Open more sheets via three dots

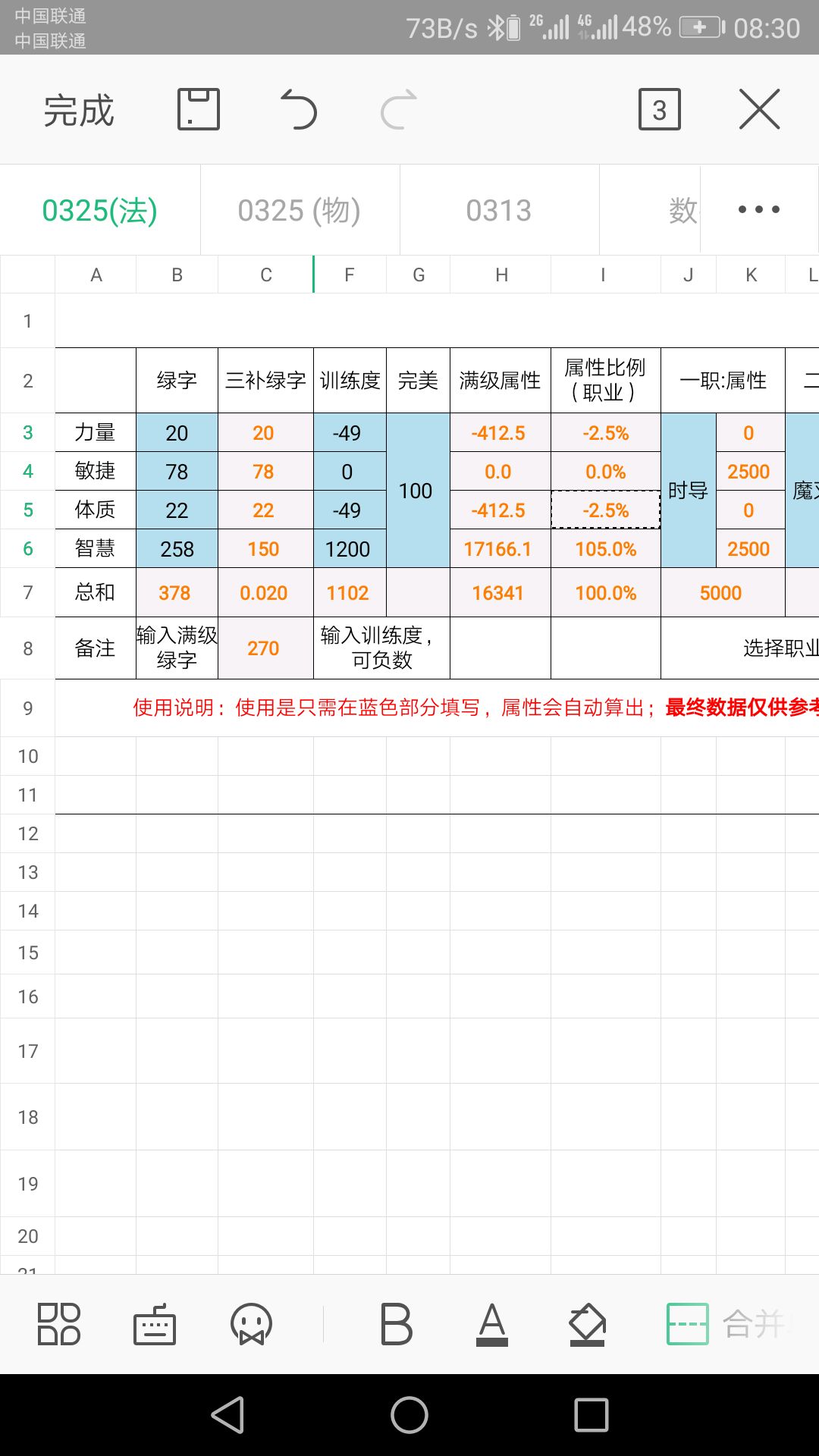759,209
